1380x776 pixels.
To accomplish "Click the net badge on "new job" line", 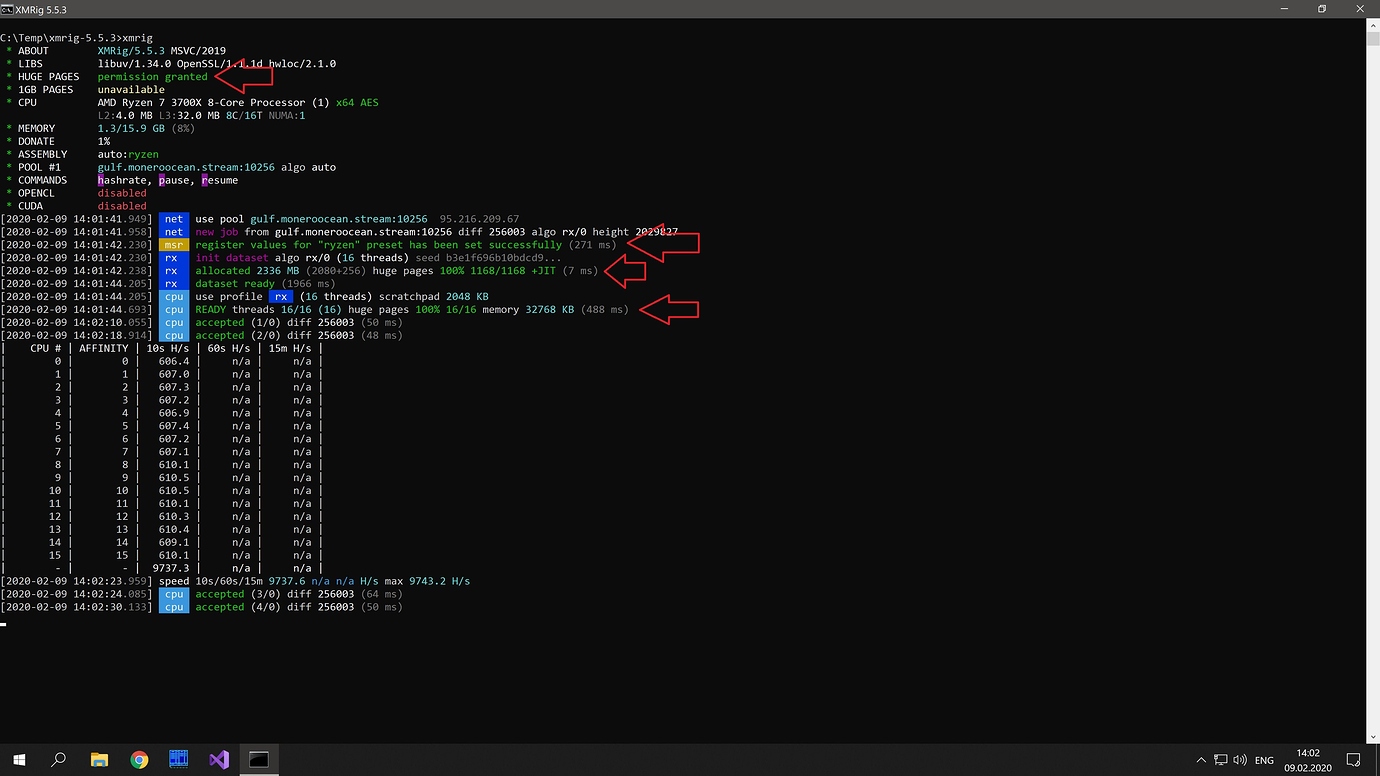I will 174,232.
